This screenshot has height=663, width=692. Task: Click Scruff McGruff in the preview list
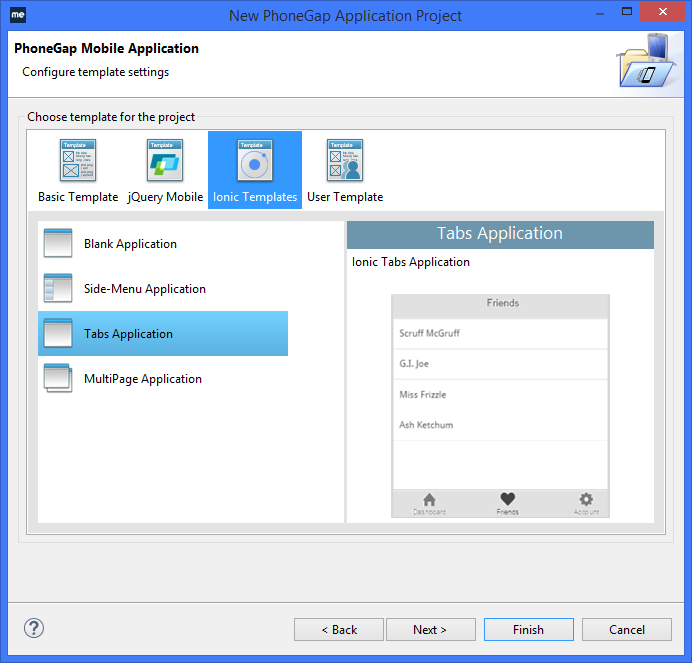[430, 333]
